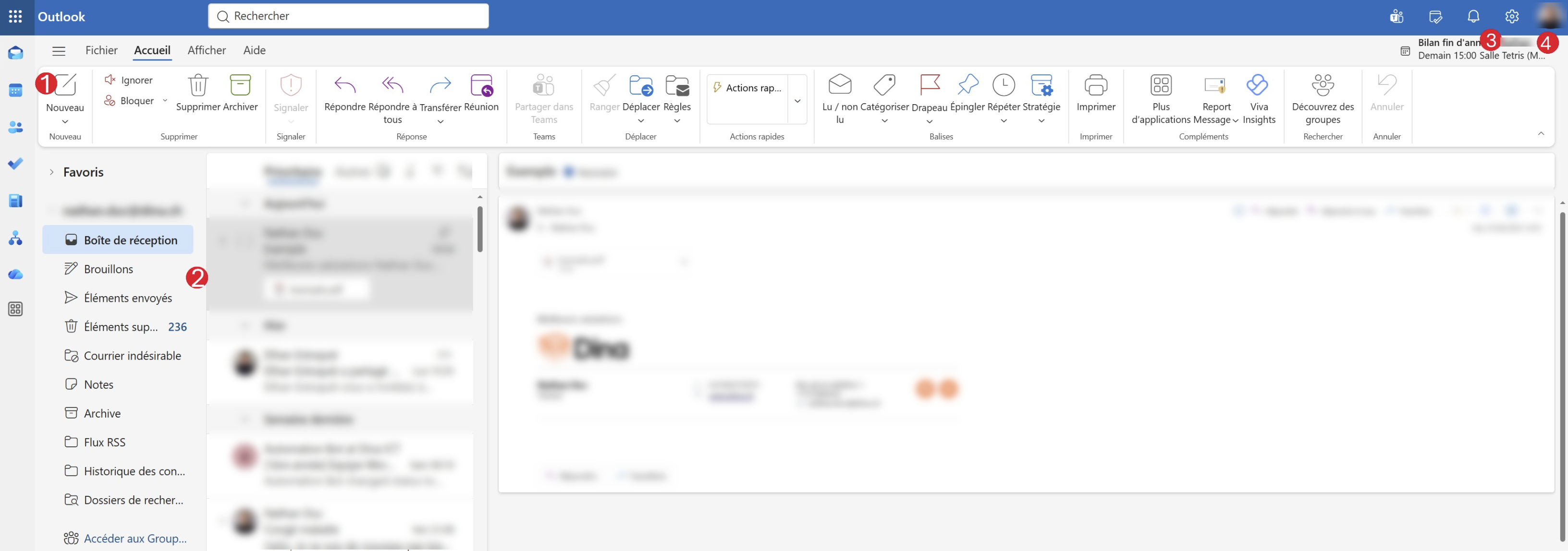
Task: Open the To Do checkmark app in sidebar
Action: click(x=15, y=164)
